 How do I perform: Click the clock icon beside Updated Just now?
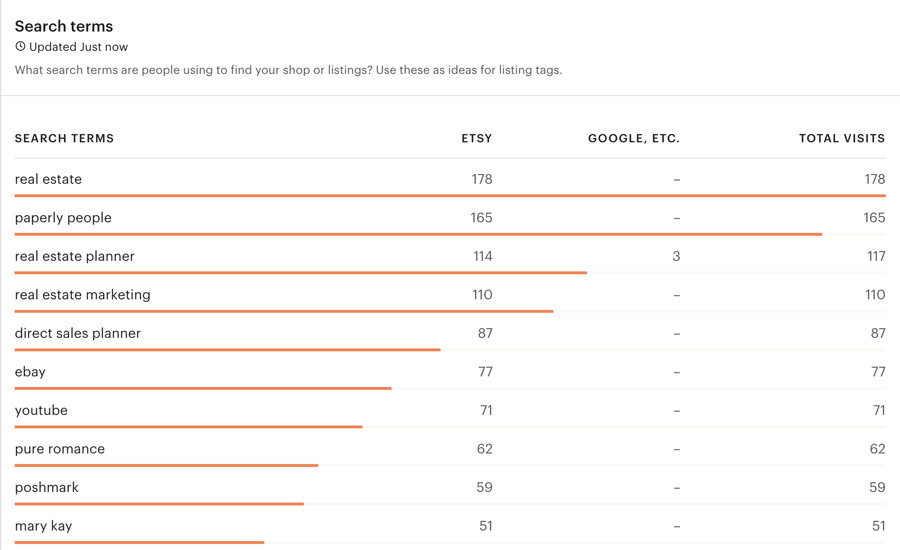20,47
